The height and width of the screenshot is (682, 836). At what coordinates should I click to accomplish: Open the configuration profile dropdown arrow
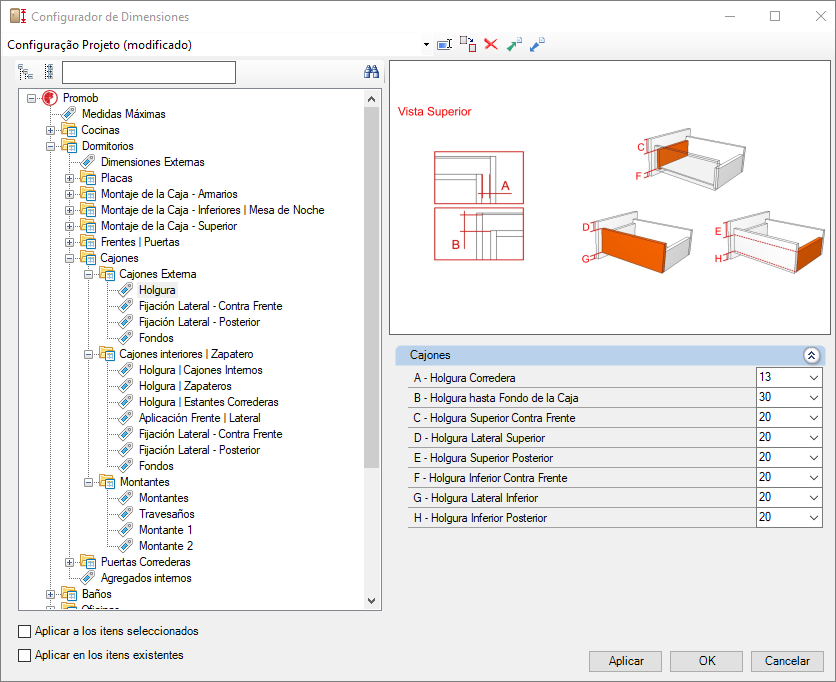coord(426,45)
